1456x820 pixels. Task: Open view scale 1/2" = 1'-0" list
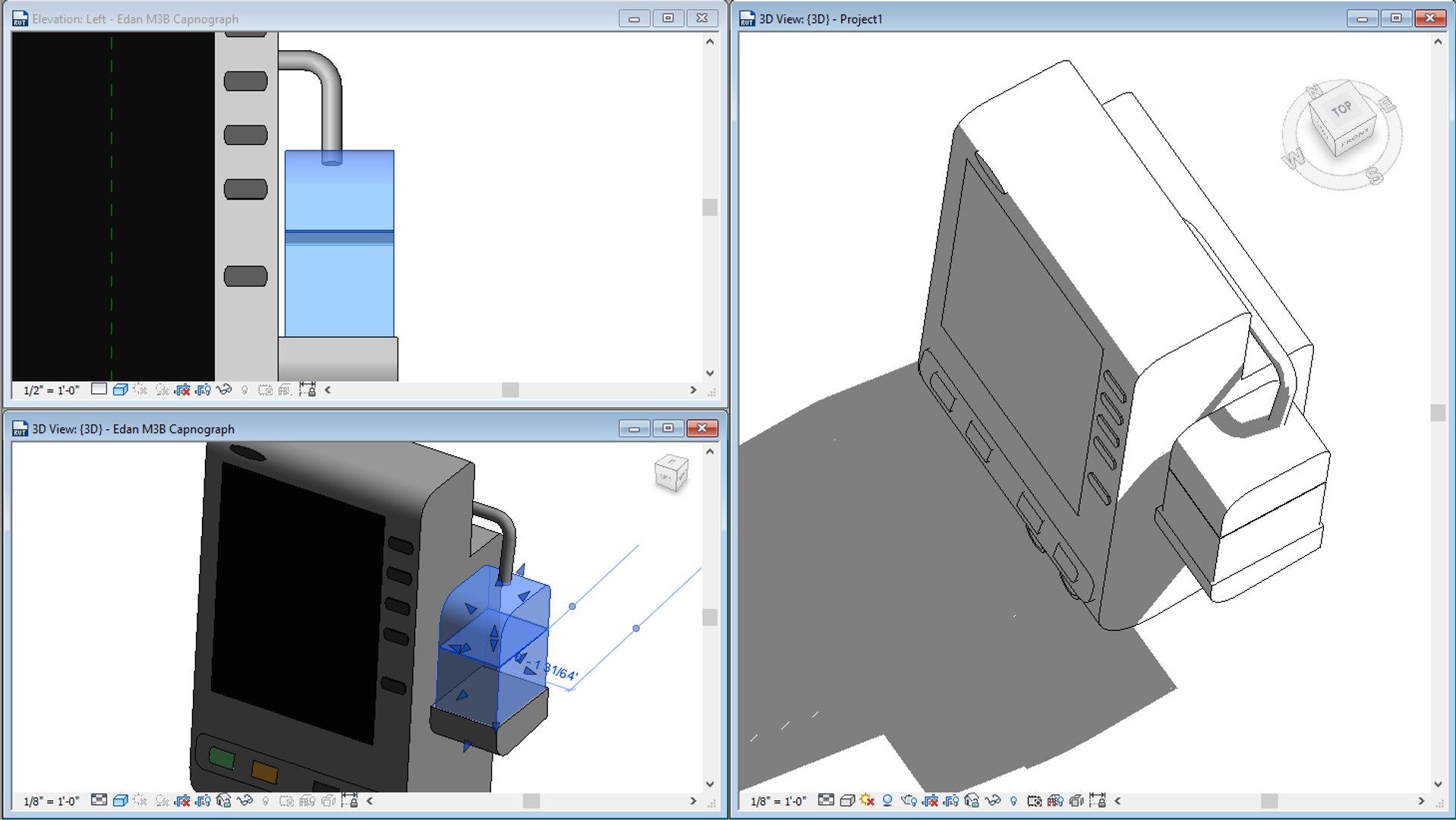point(52,390)
